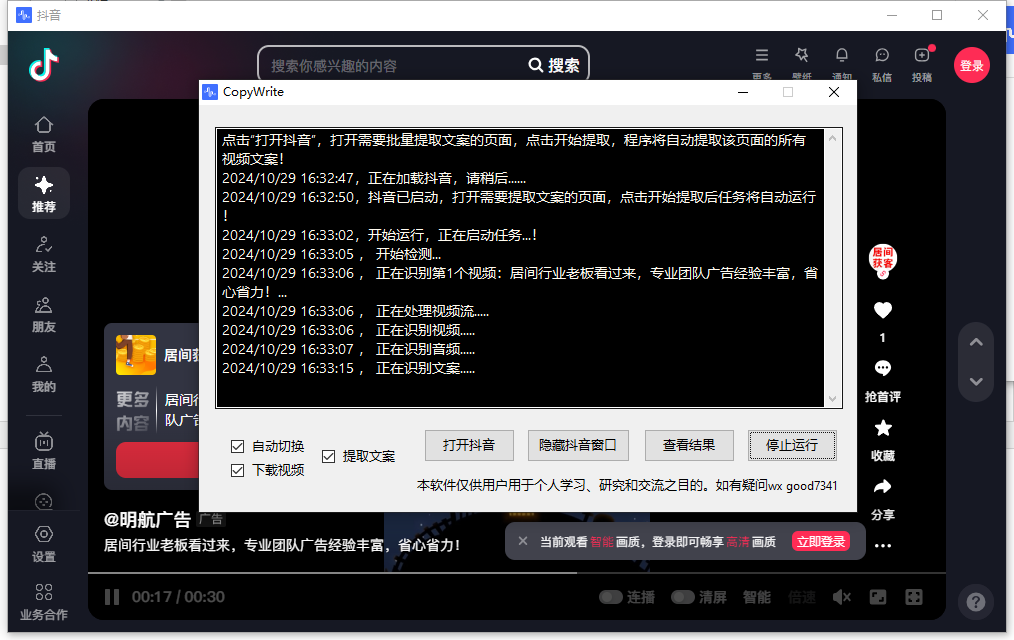Open the three-dot more options menu
Screen dimensions: 1014x640
pos(883,546)
